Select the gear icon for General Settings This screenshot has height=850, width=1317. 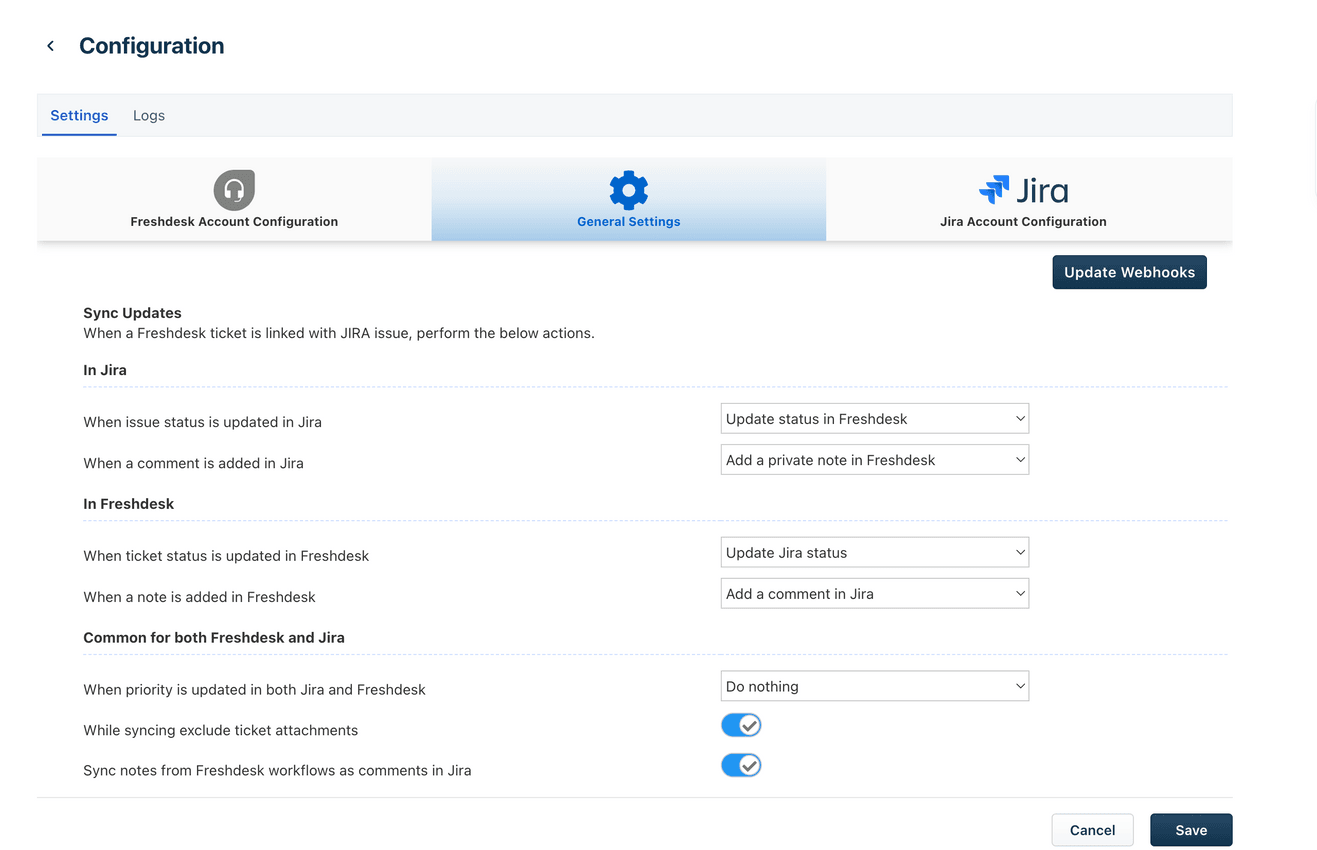pos(628,189)
